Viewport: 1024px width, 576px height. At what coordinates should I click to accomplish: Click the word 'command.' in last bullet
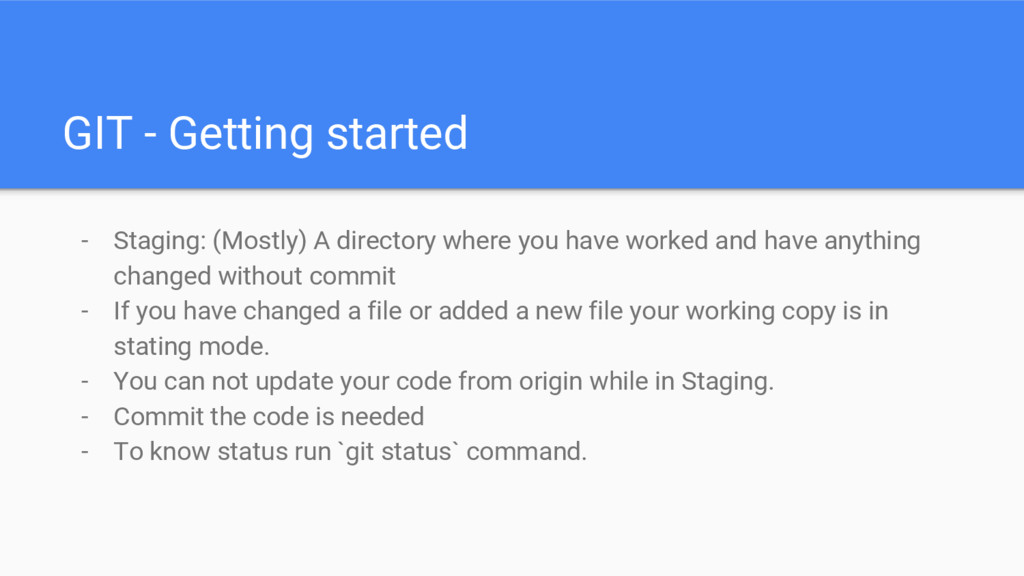pos(526,452)
